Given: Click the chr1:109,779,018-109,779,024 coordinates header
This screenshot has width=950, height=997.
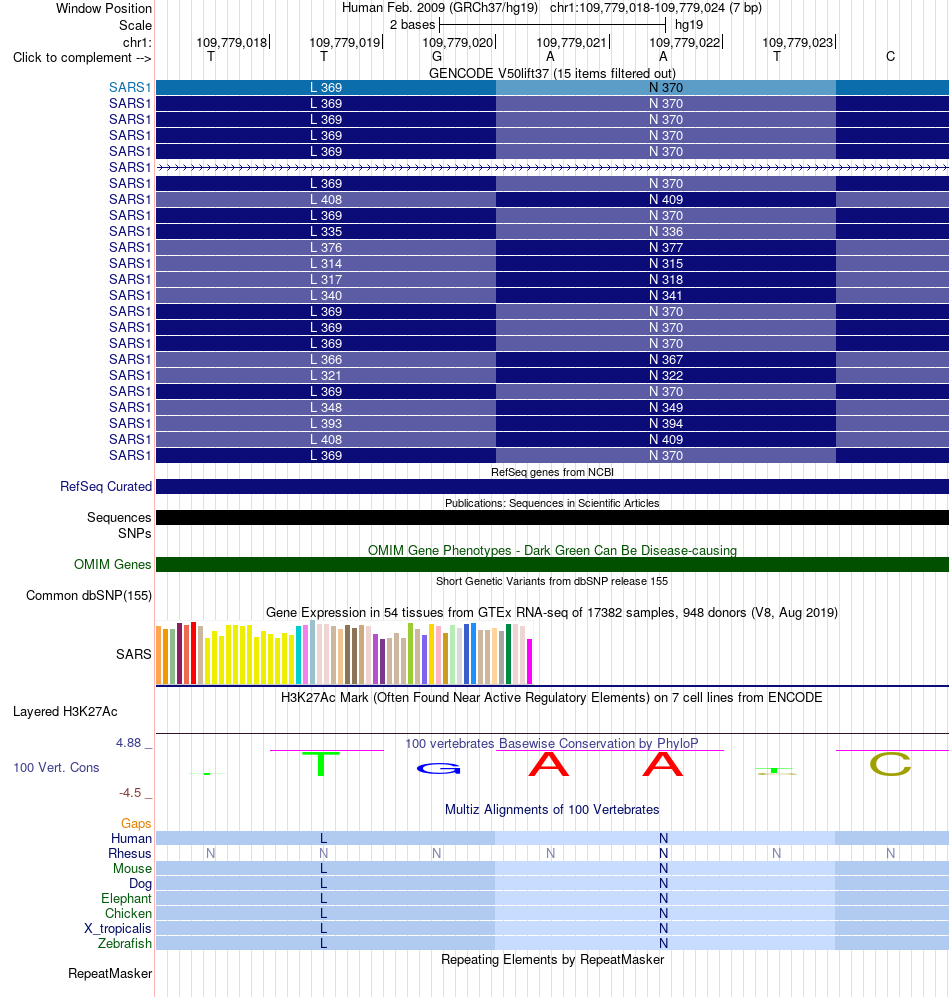Looking at the screenshot, I should (x=656, y=8).
